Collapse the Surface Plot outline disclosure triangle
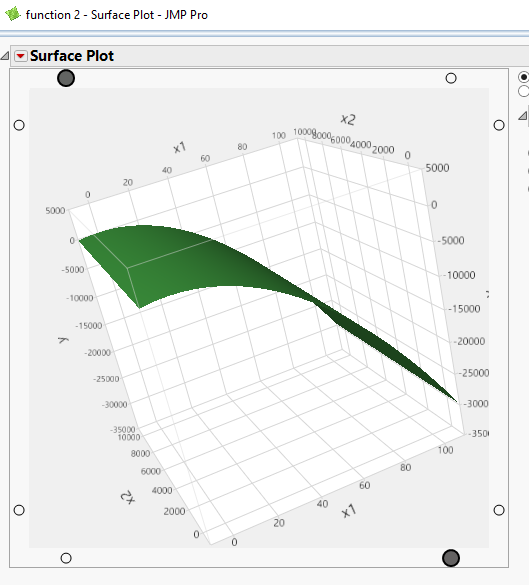 [x=5, y=56]
